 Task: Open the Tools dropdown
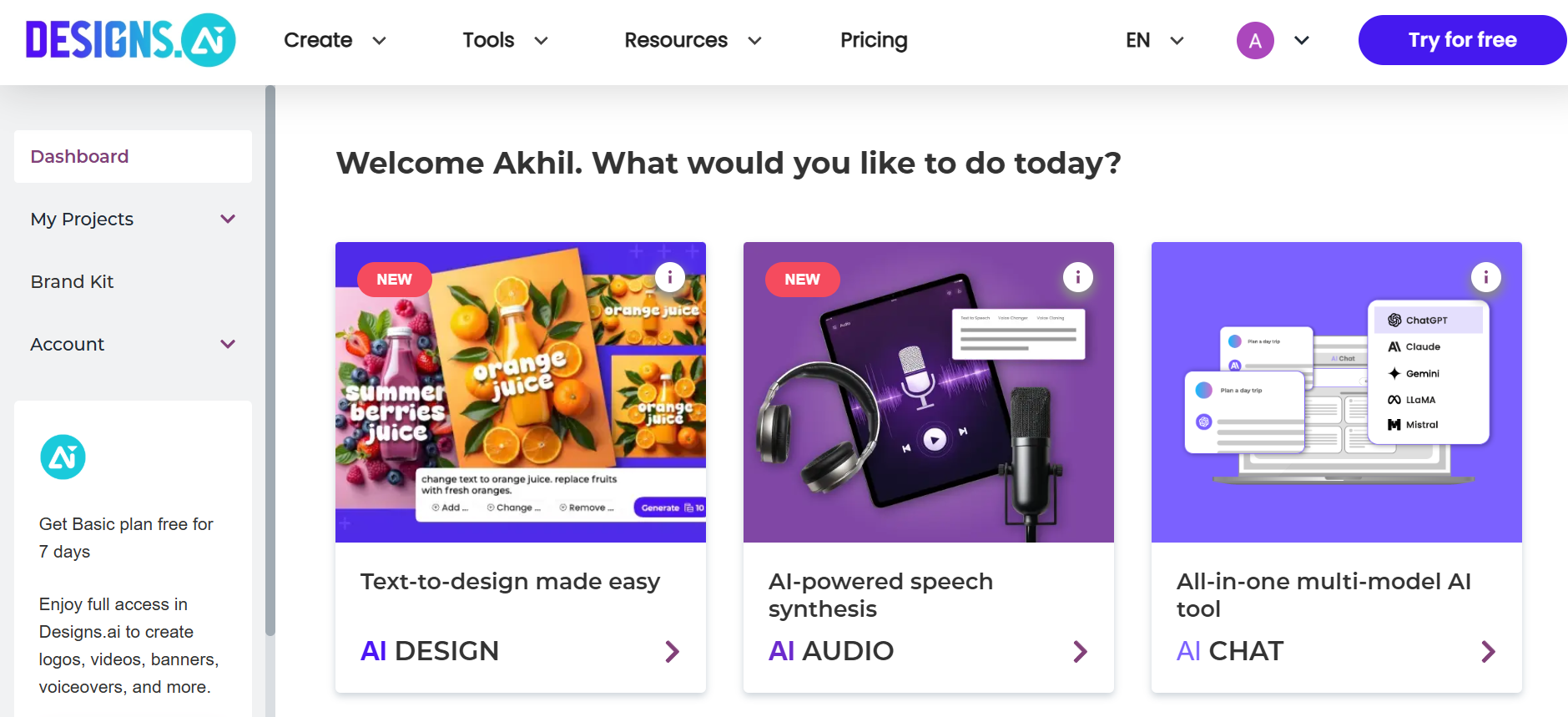tap(504, 39)
